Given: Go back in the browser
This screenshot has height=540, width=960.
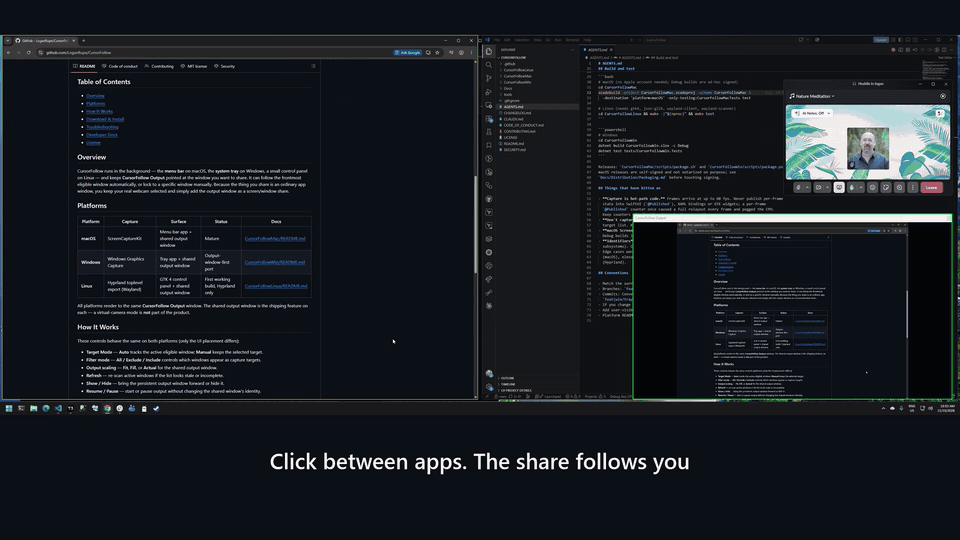Looking at the screenshot, I should (9, 53).
